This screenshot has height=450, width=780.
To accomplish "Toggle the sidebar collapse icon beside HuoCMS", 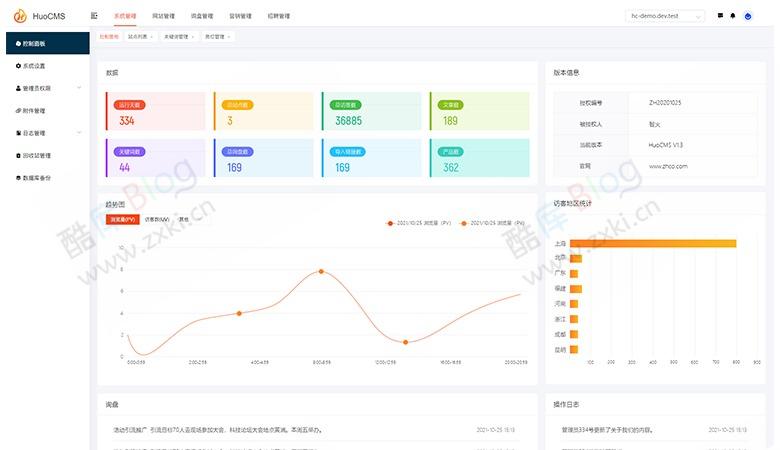I will click(x=94, y=16).
